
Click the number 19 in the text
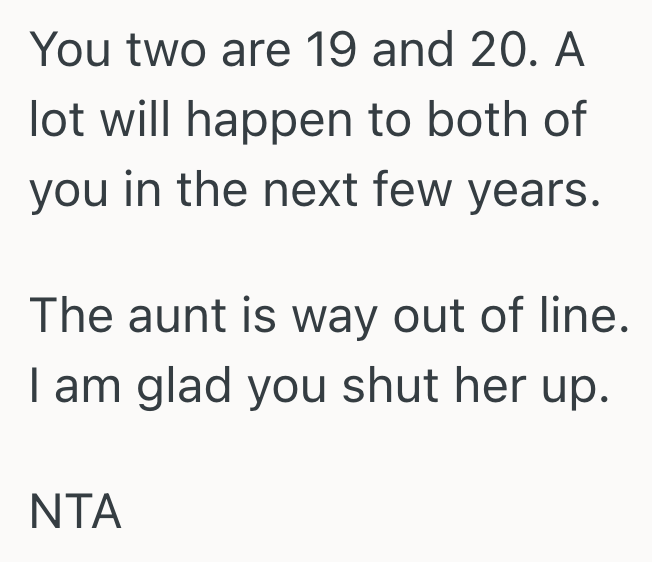(x=331, y=51)
